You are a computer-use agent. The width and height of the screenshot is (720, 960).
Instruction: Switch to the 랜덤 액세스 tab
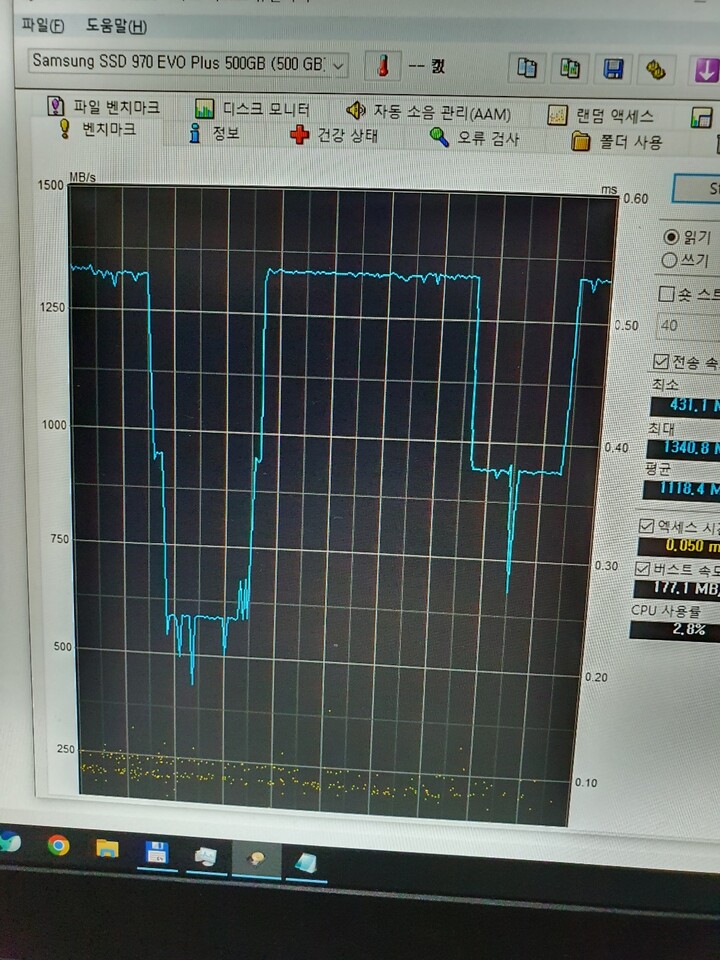coord(601,115)
